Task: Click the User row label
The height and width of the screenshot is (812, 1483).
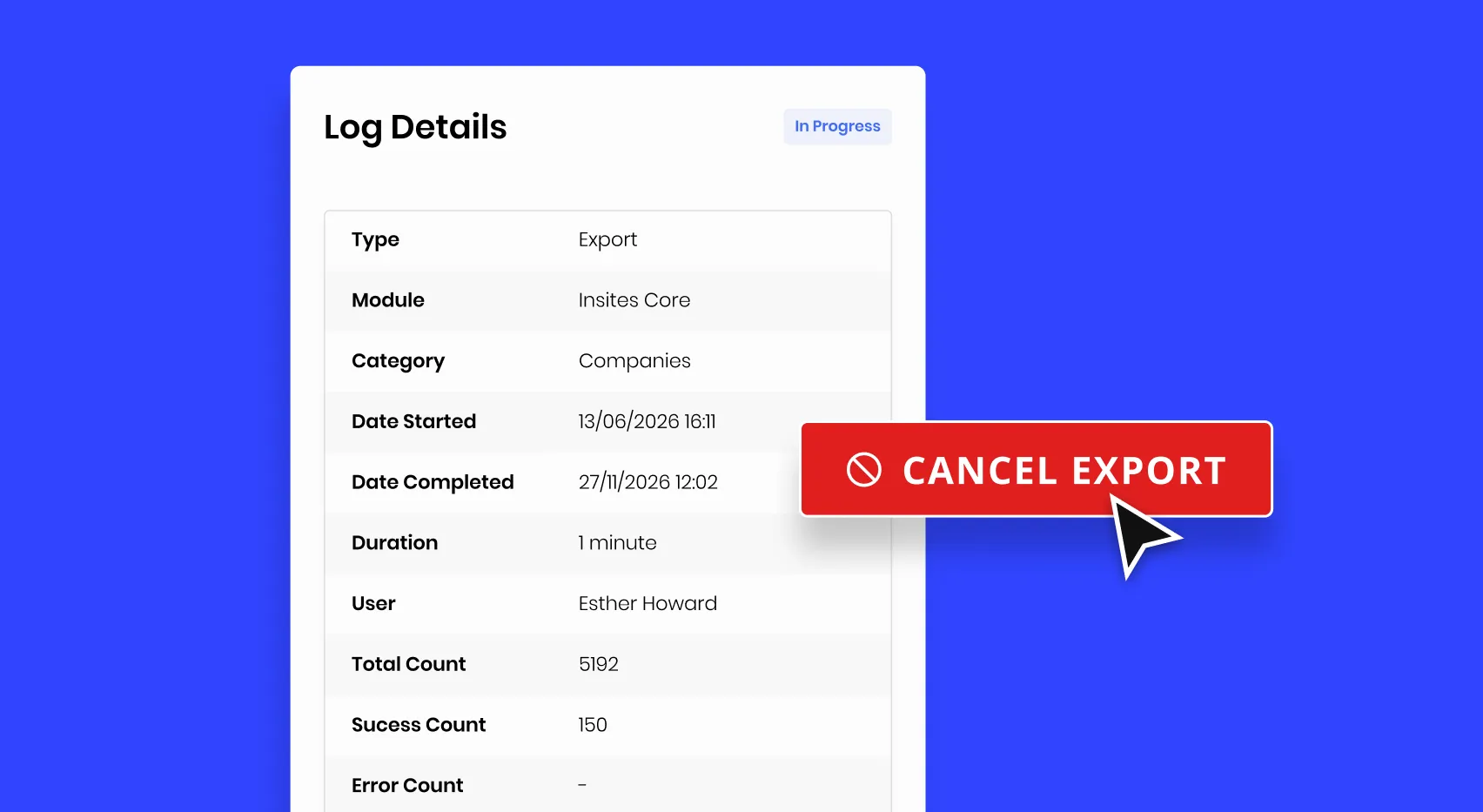Action: (x=373, y=603)
